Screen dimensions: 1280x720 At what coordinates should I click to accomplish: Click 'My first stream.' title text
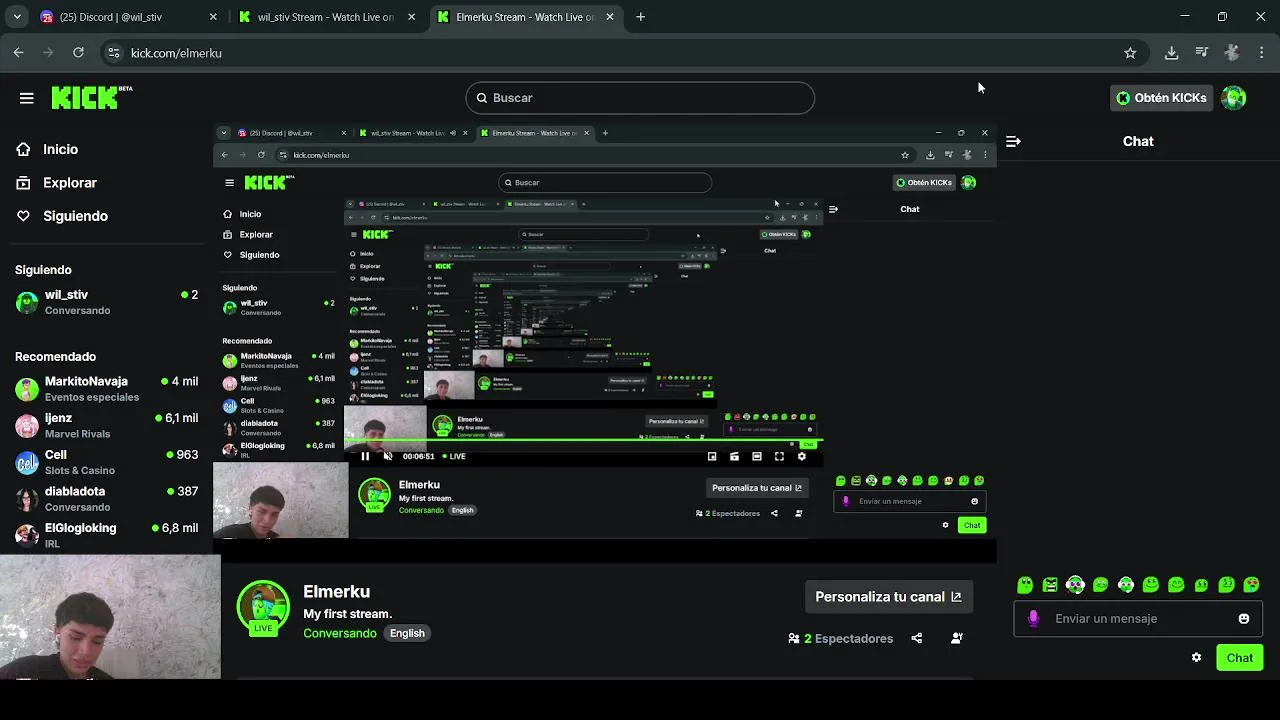(347, 614)
